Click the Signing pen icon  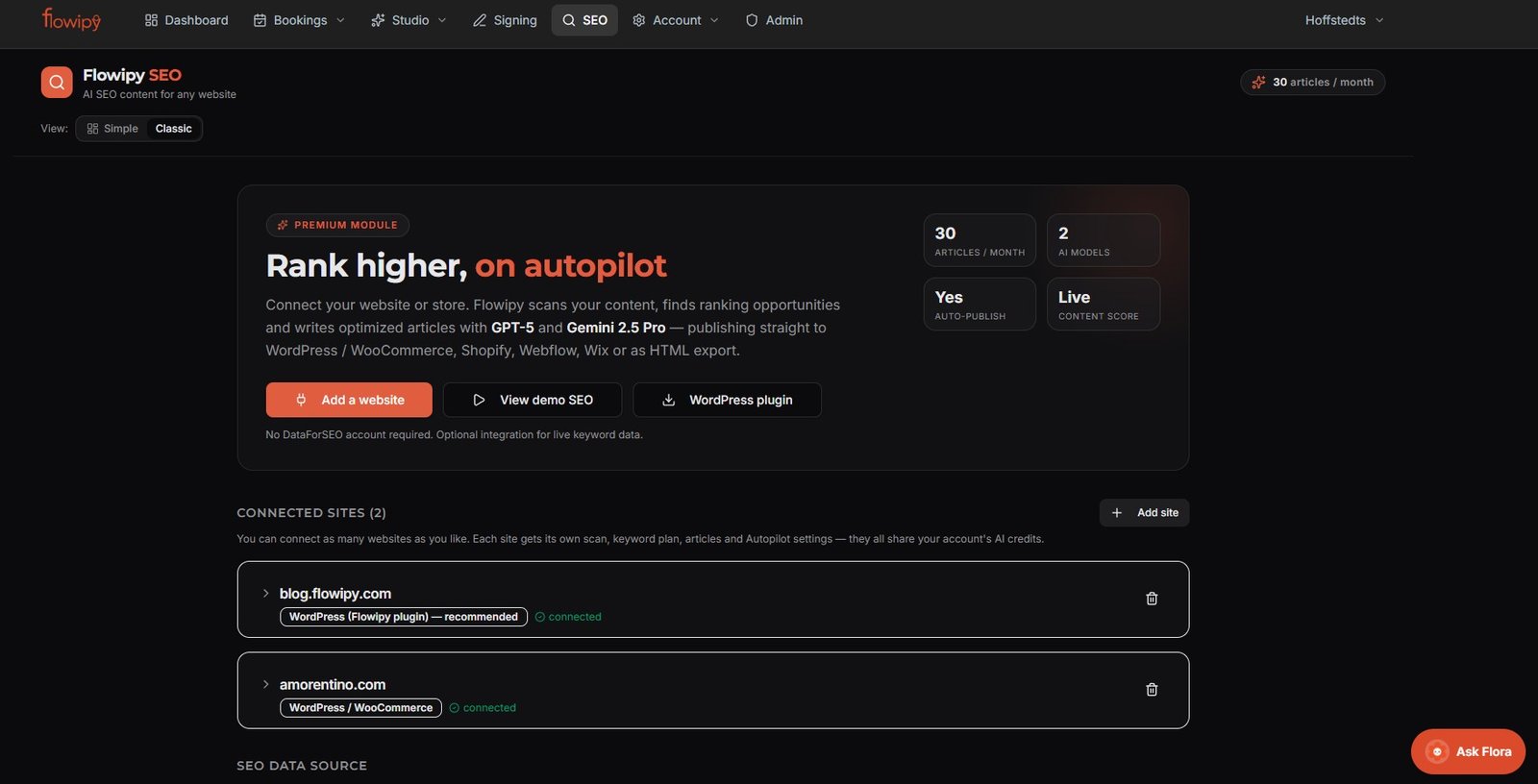(480, 20)
